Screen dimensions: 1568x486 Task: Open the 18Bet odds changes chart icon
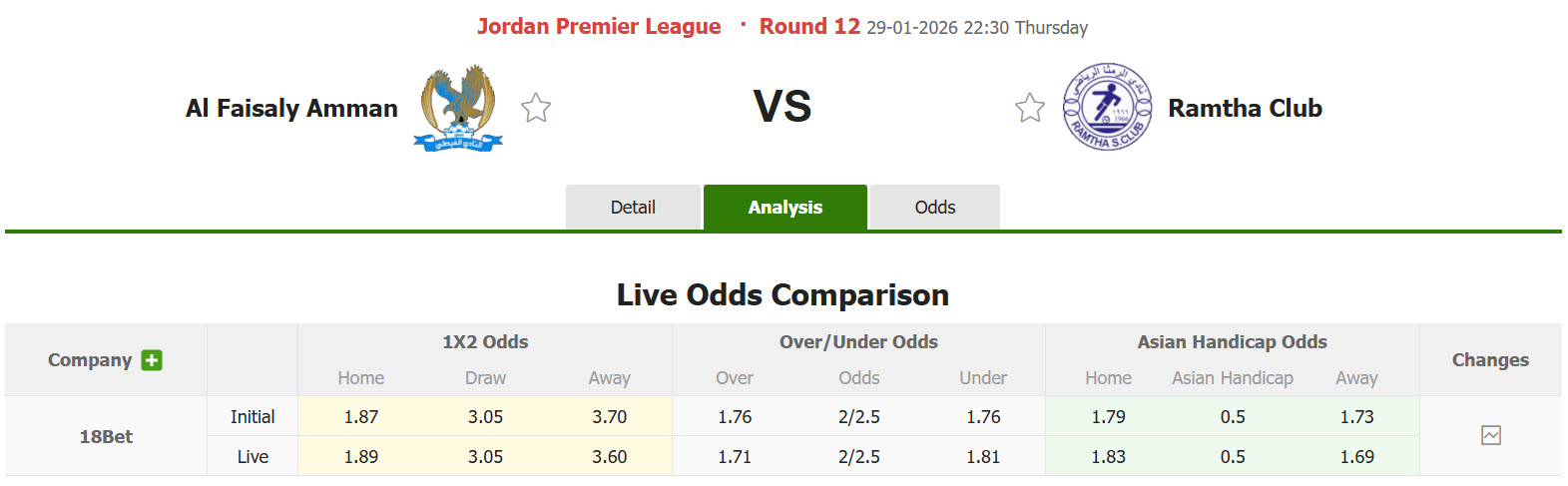[x=1491, y=435]
